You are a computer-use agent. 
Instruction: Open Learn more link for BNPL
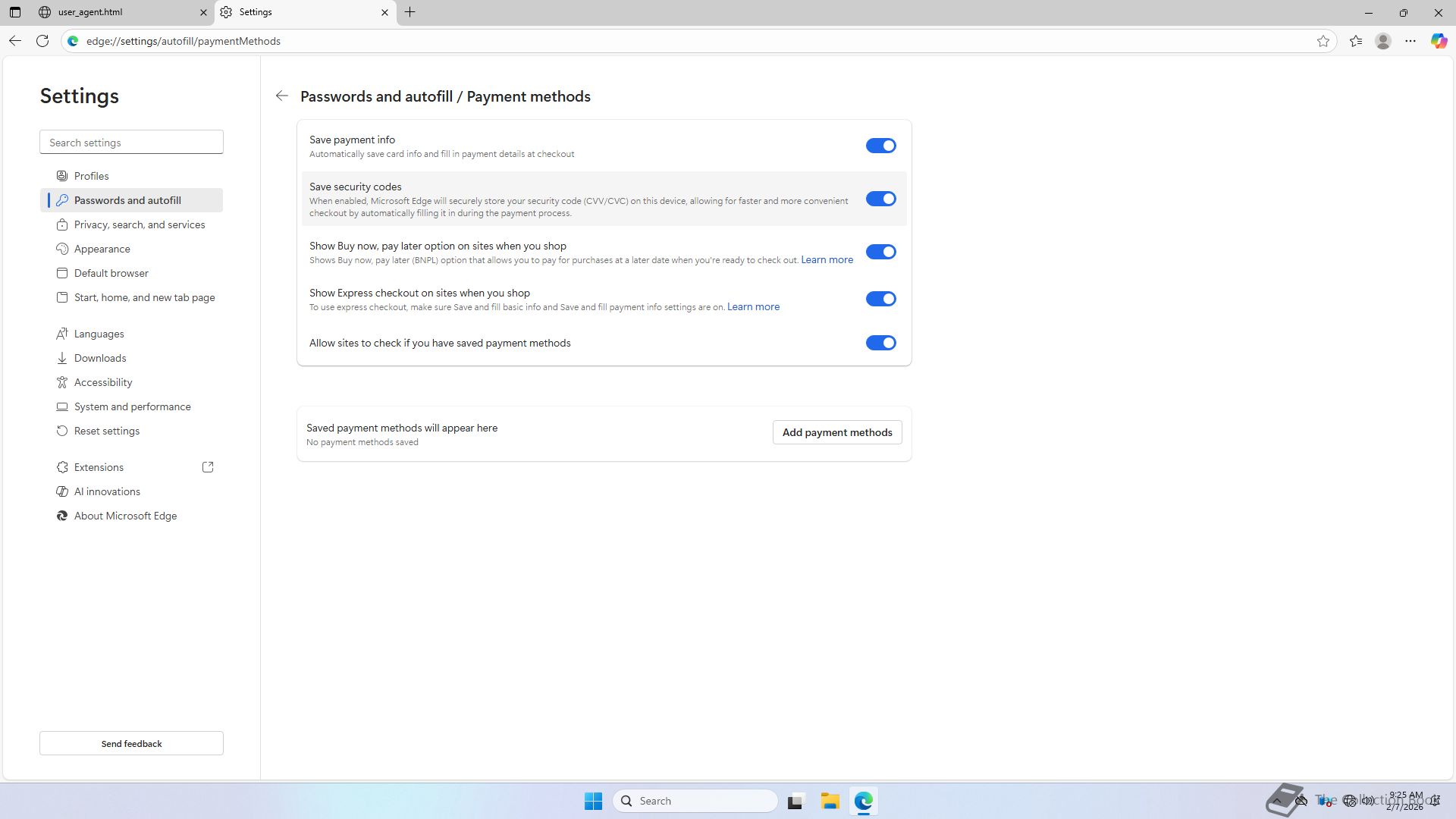(827, 259)
